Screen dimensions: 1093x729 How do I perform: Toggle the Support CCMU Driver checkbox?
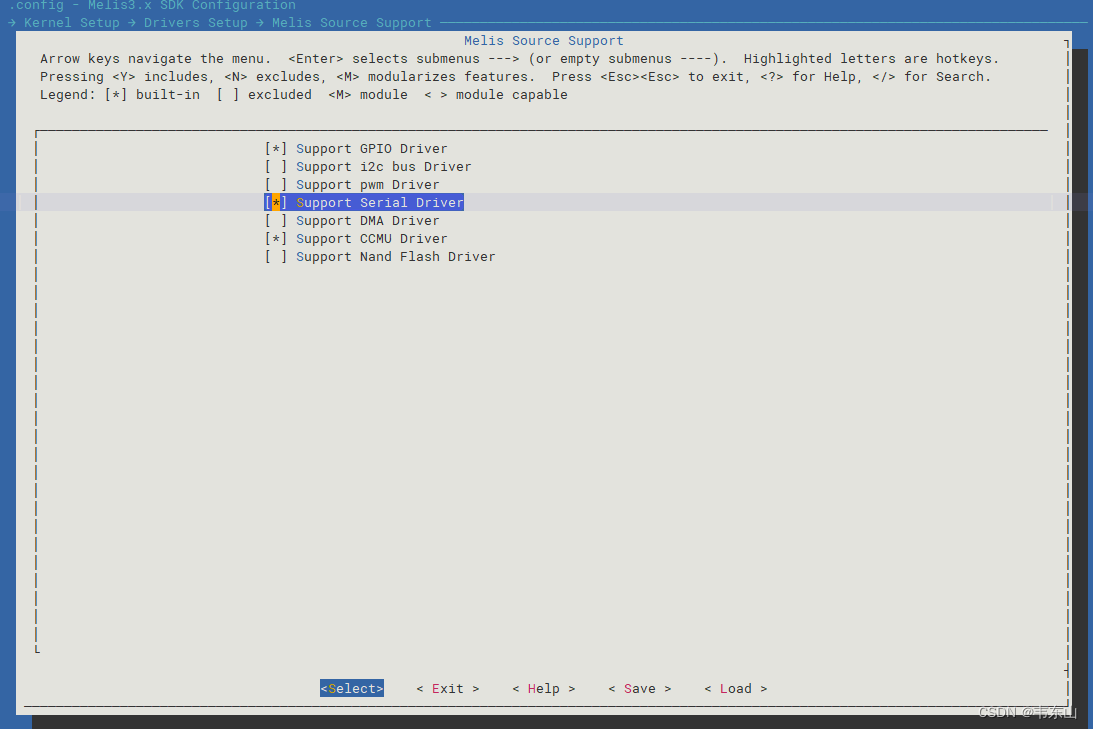[276, 239]
